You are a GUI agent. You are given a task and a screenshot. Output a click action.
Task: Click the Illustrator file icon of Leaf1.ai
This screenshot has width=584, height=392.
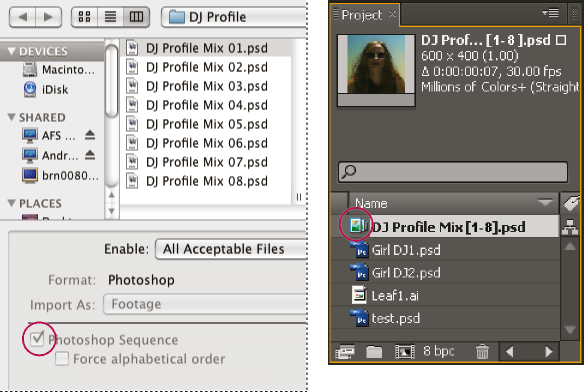[x=359, y=295]
